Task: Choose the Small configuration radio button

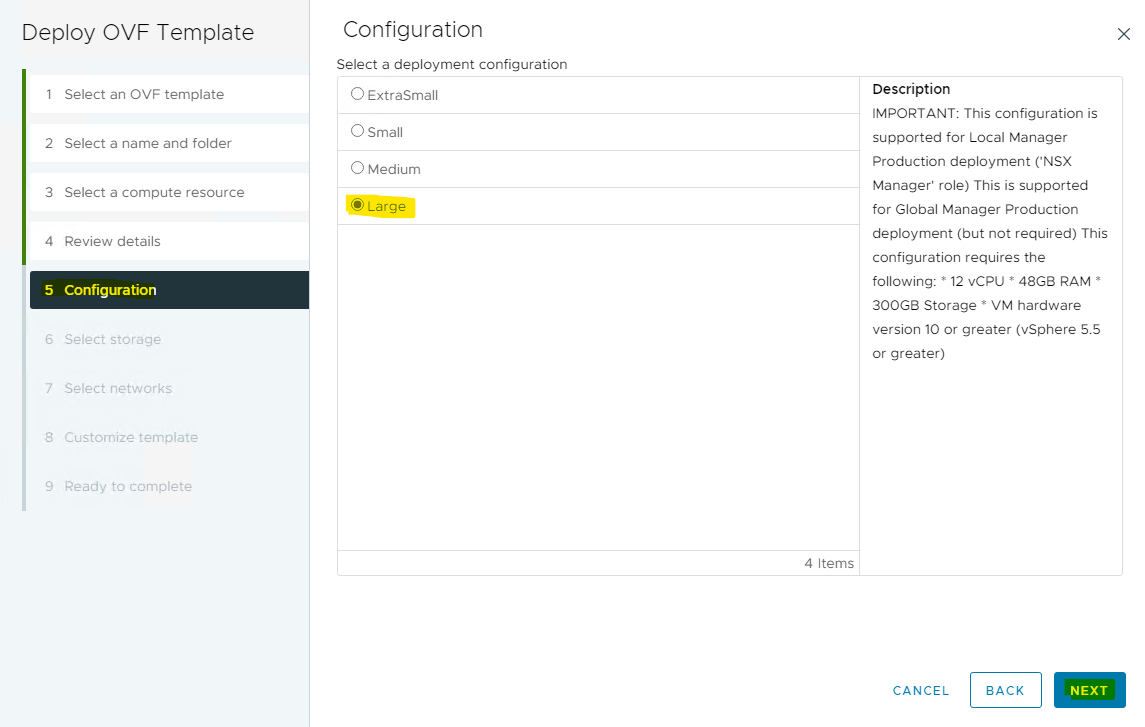Action: pos(358,131)
